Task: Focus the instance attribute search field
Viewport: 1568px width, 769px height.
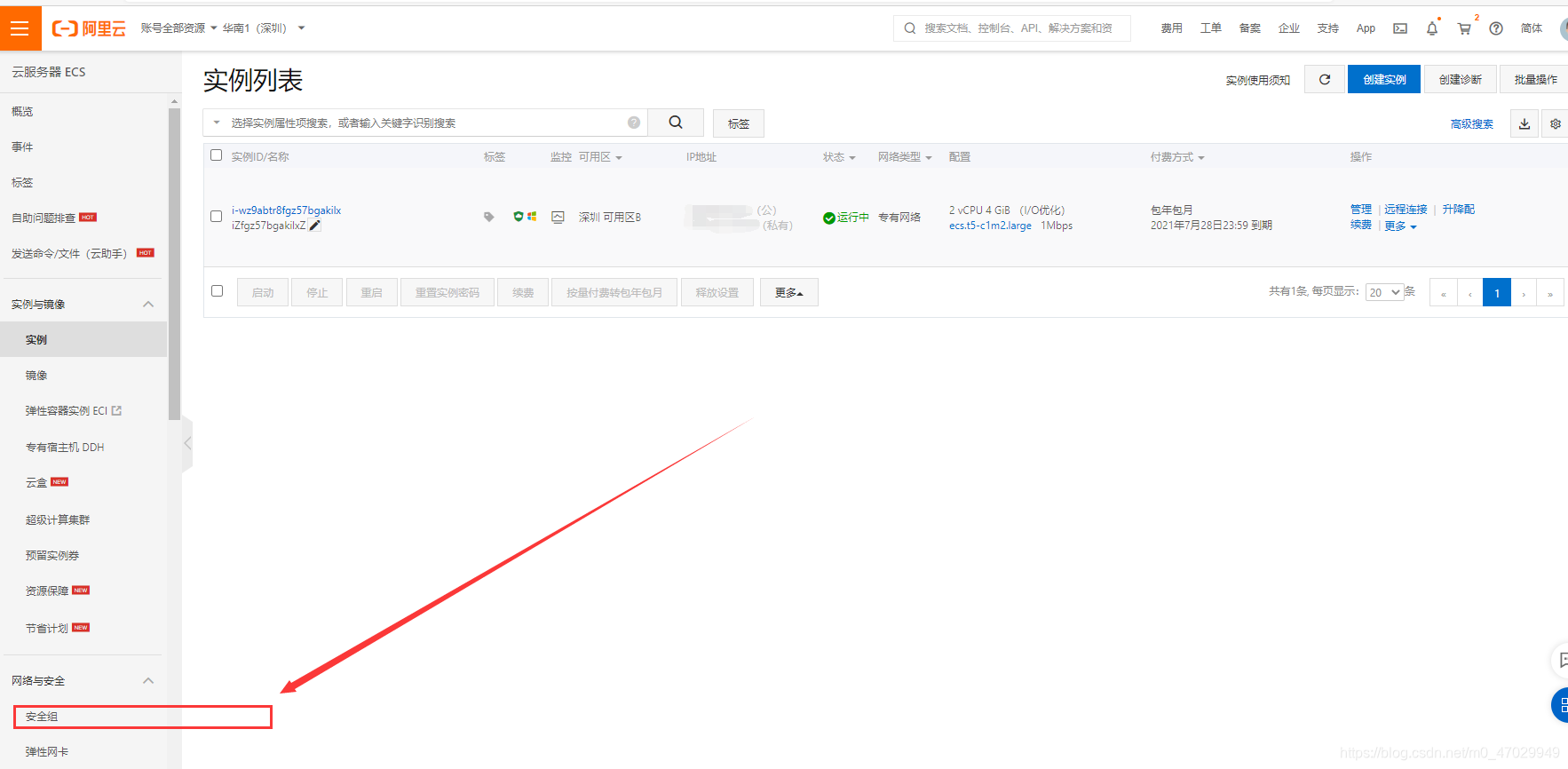Action: [426, 123]
